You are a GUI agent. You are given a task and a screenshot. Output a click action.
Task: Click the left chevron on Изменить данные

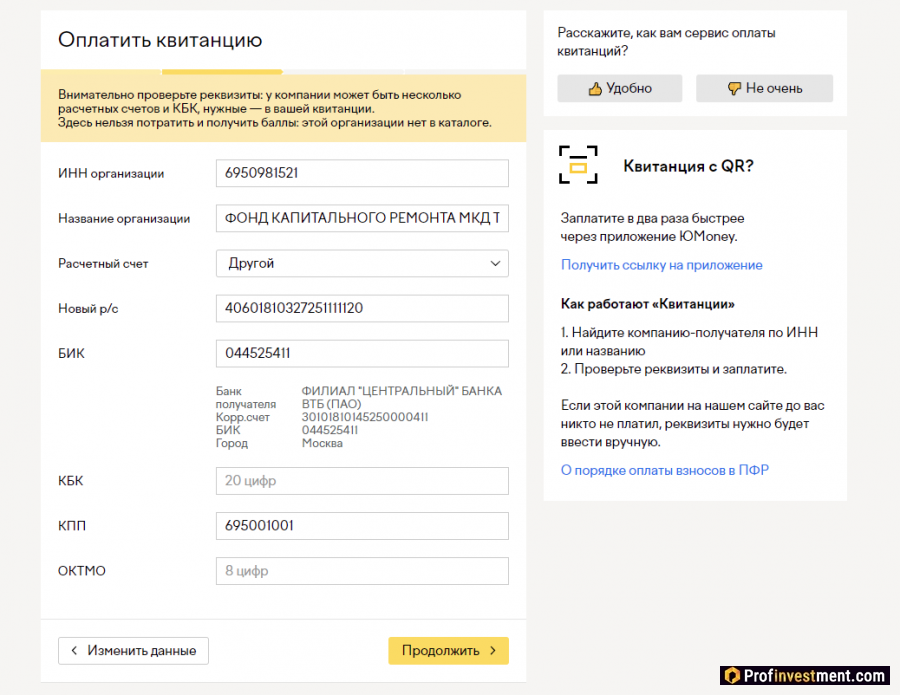coord(74,651)
